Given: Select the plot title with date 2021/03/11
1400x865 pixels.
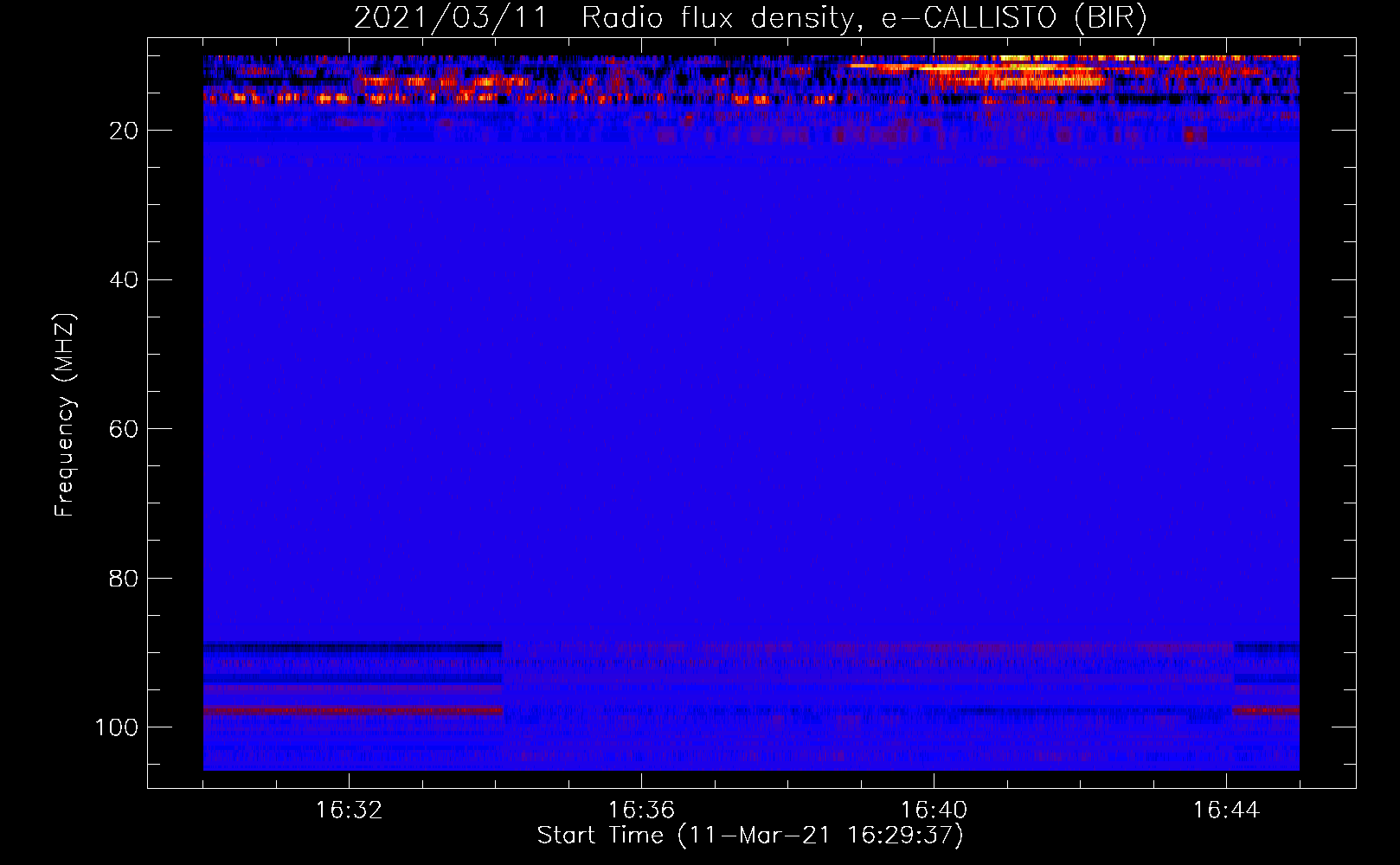Looking at the screenshot, I should pyautogui.click(x=750, y=18).
